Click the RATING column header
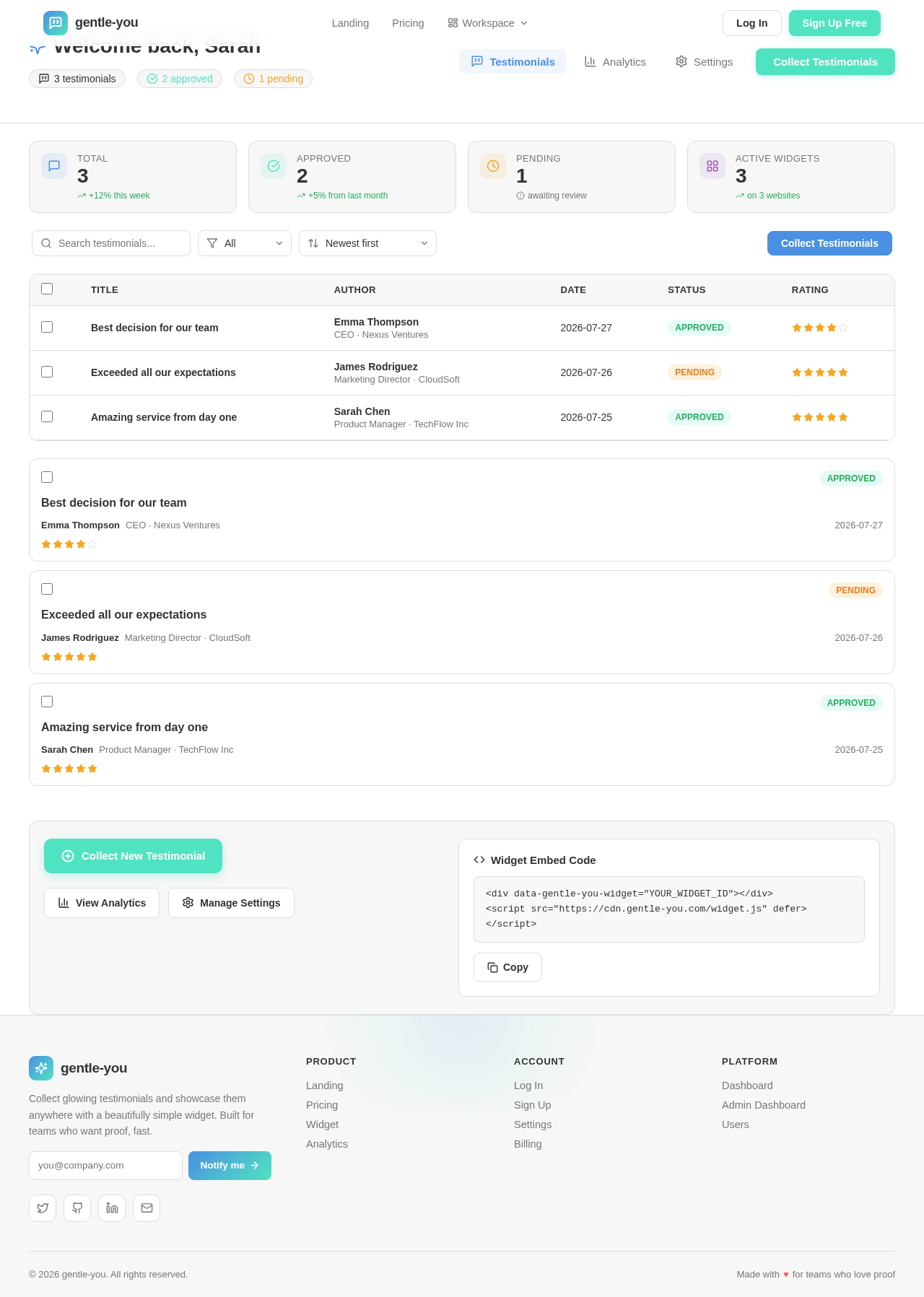 coord(810,289)
